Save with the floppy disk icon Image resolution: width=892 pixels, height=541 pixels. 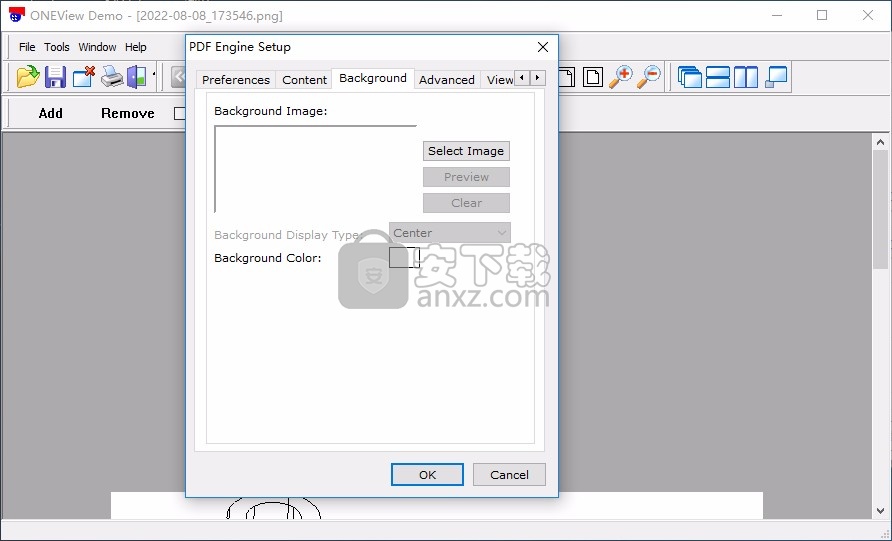point(55,77)
